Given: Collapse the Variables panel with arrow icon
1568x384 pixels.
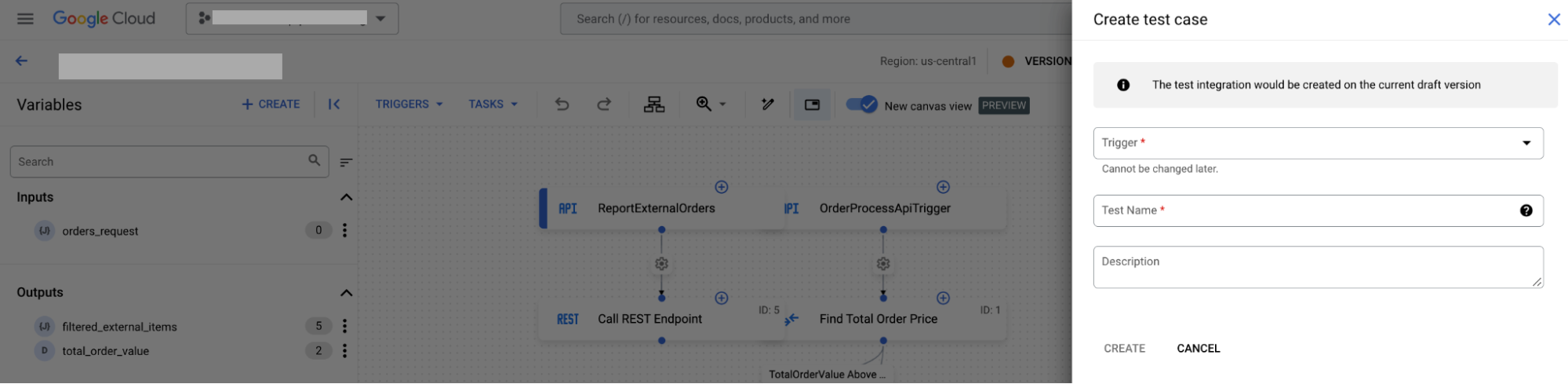Looking at the screenshot, I should click(x=334, y=104).
